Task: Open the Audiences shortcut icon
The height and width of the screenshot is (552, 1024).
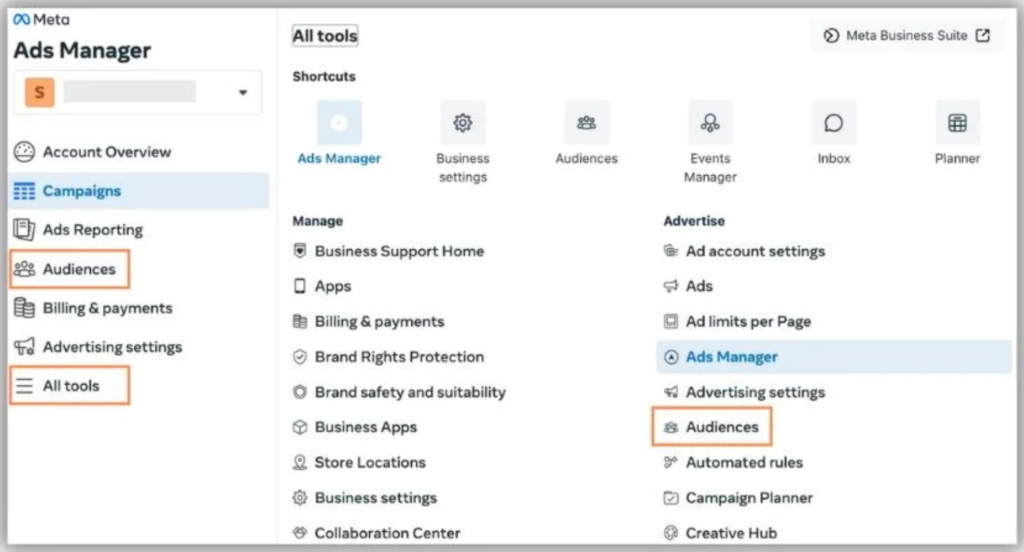Action: (x=586, y=122)
